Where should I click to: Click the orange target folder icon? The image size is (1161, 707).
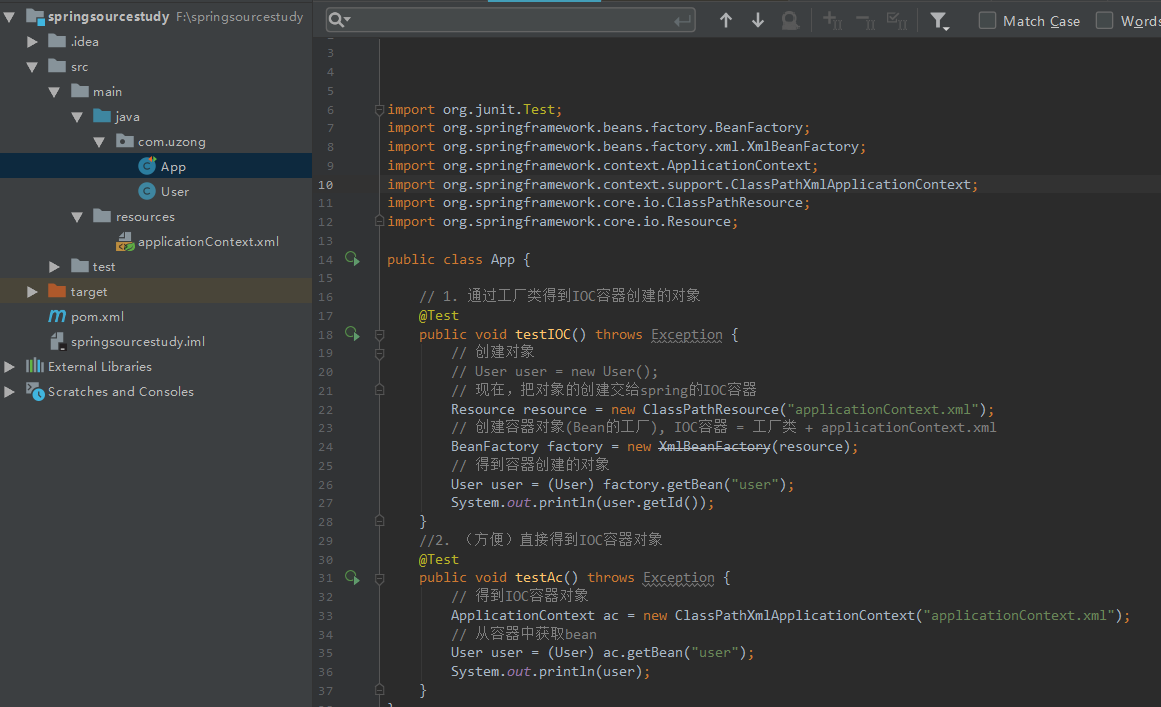click(x=57, y=291)
